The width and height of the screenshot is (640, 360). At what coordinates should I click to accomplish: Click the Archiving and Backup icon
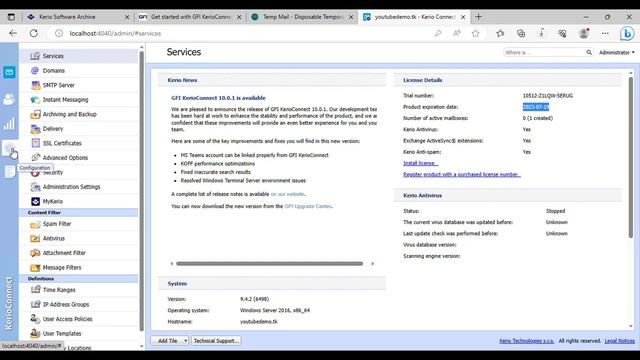pyautogui.click(x=36, y=114)
